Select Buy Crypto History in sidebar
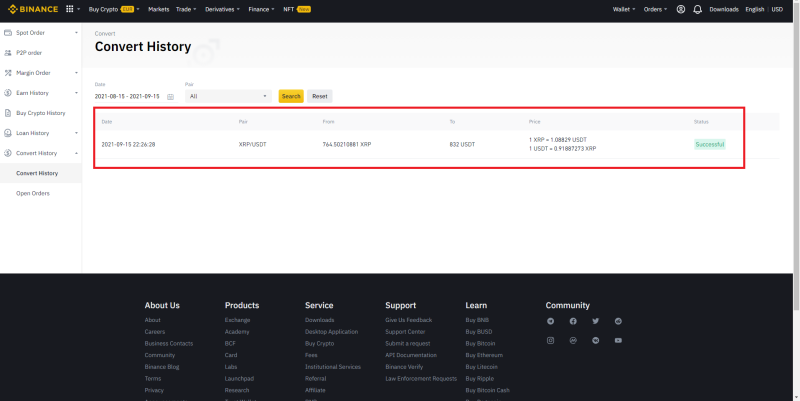The image size is (800, 401). [41, 113]
